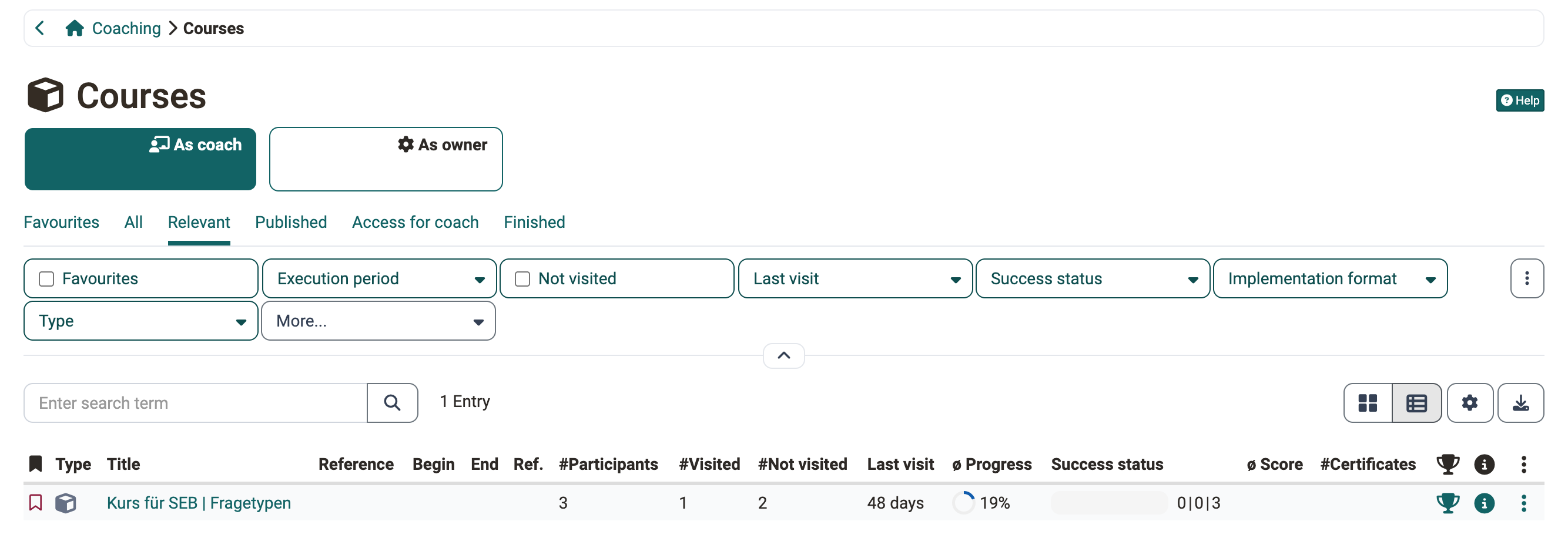This screenshot has width=1568, height=538.
Task: Click the magnifier search button
Action: (392, 403)
